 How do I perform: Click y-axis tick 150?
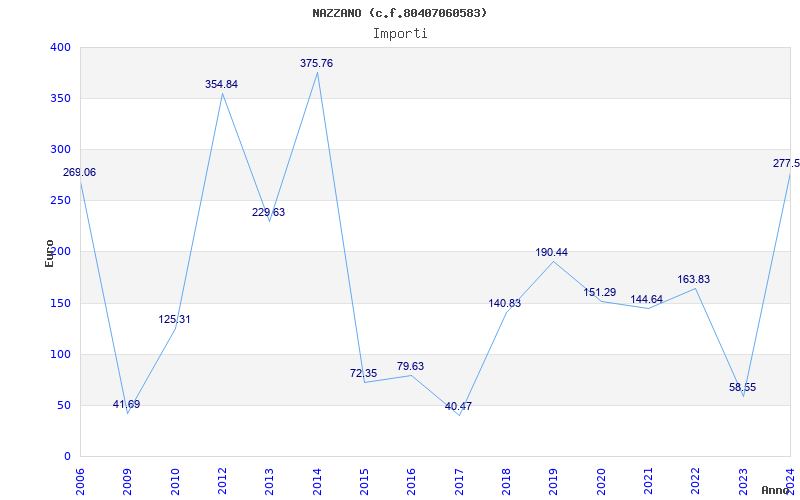pyautogui.click(x=60, y=304)
